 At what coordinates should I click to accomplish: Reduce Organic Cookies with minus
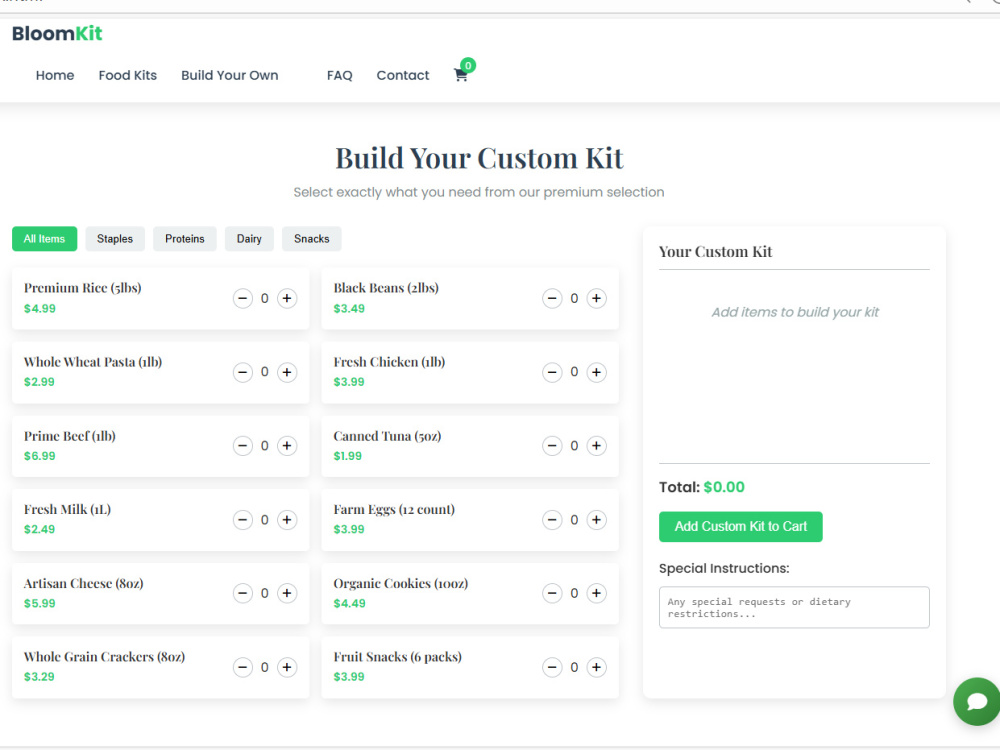coord(552,593)
